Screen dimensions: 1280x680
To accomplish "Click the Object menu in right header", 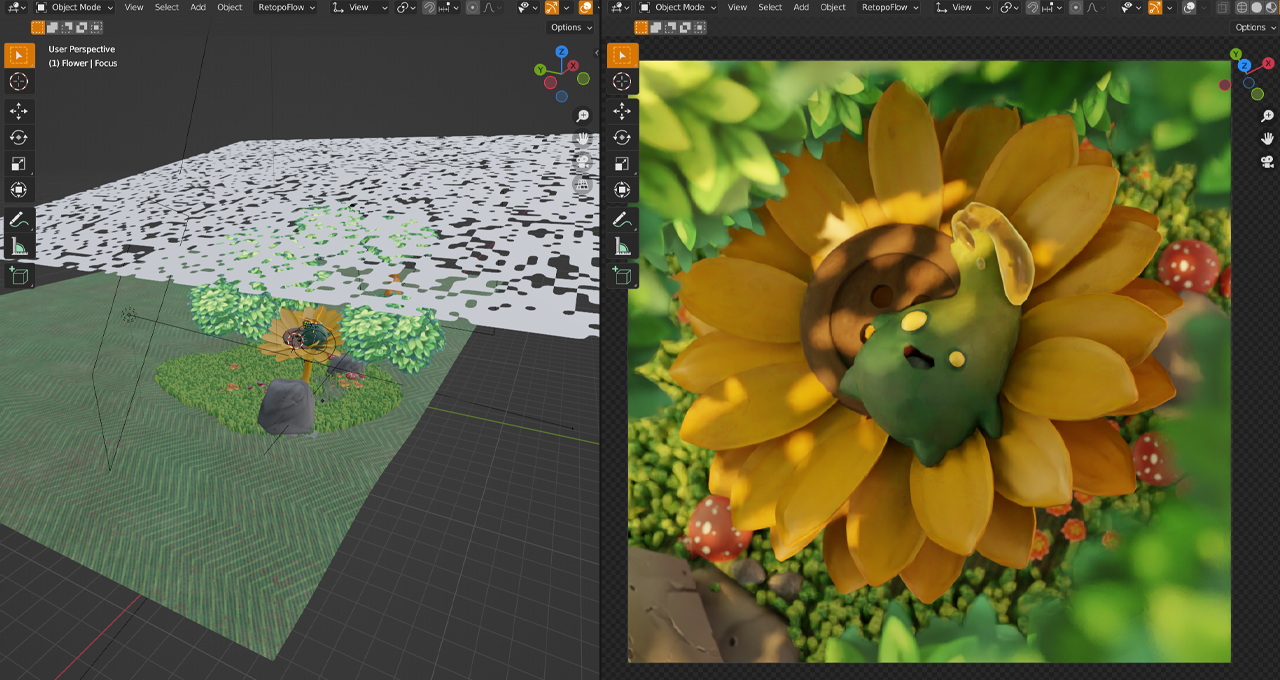I will tap(831, 7).
